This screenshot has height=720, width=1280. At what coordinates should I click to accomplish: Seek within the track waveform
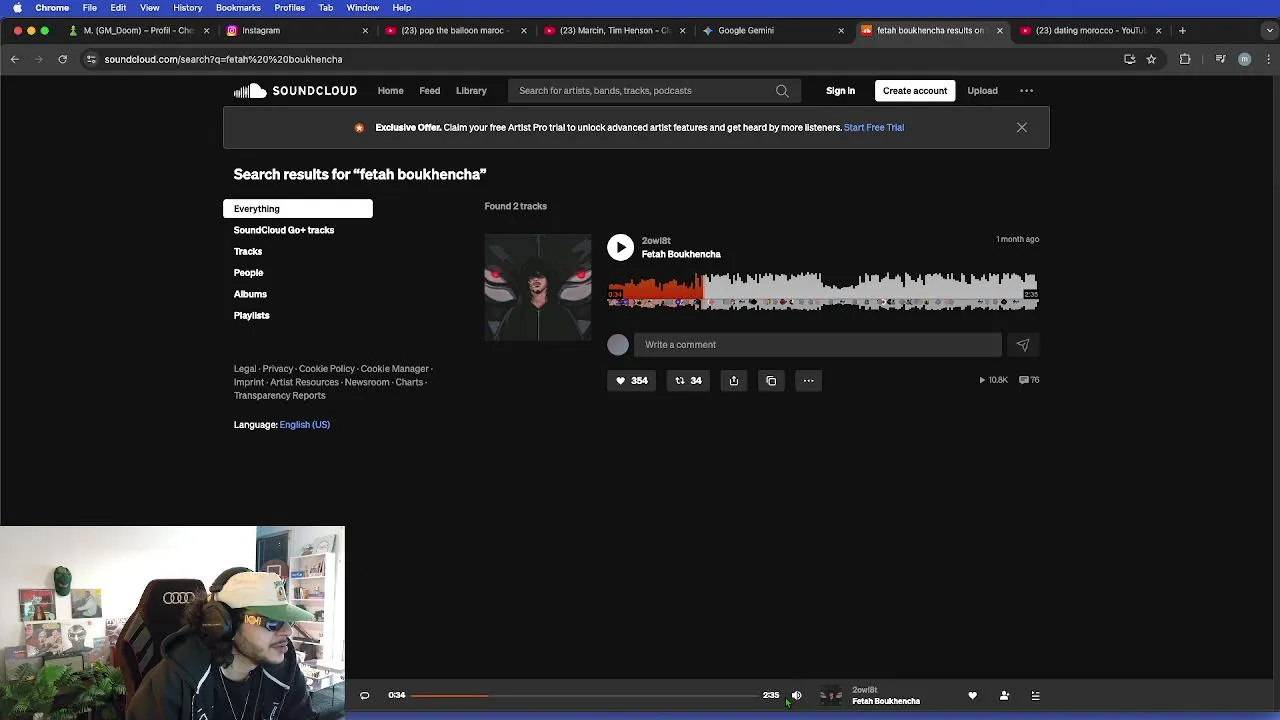822,291
